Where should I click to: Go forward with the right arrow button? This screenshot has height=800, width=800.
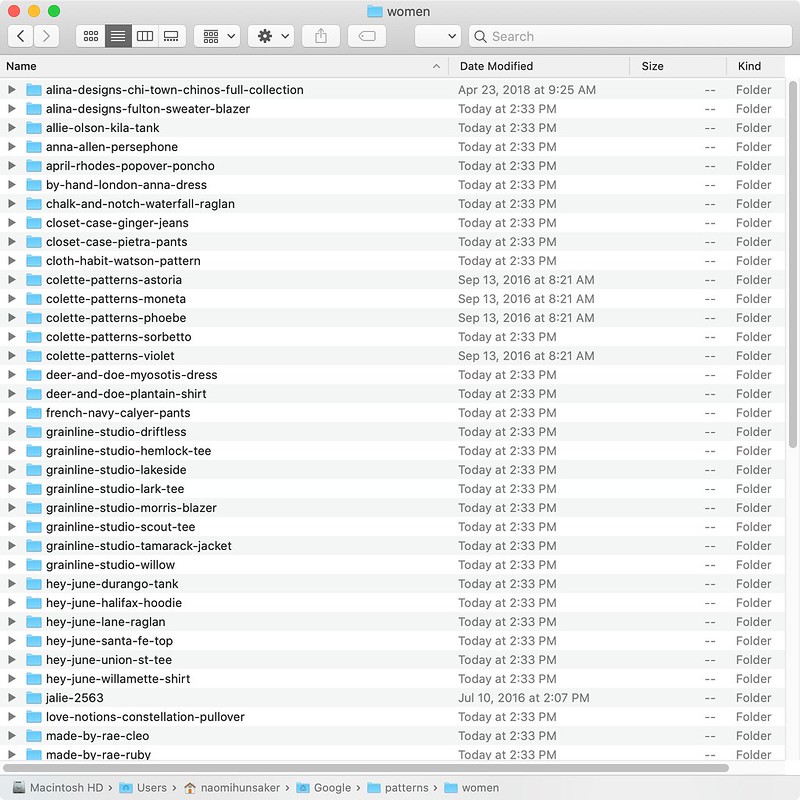47,36
